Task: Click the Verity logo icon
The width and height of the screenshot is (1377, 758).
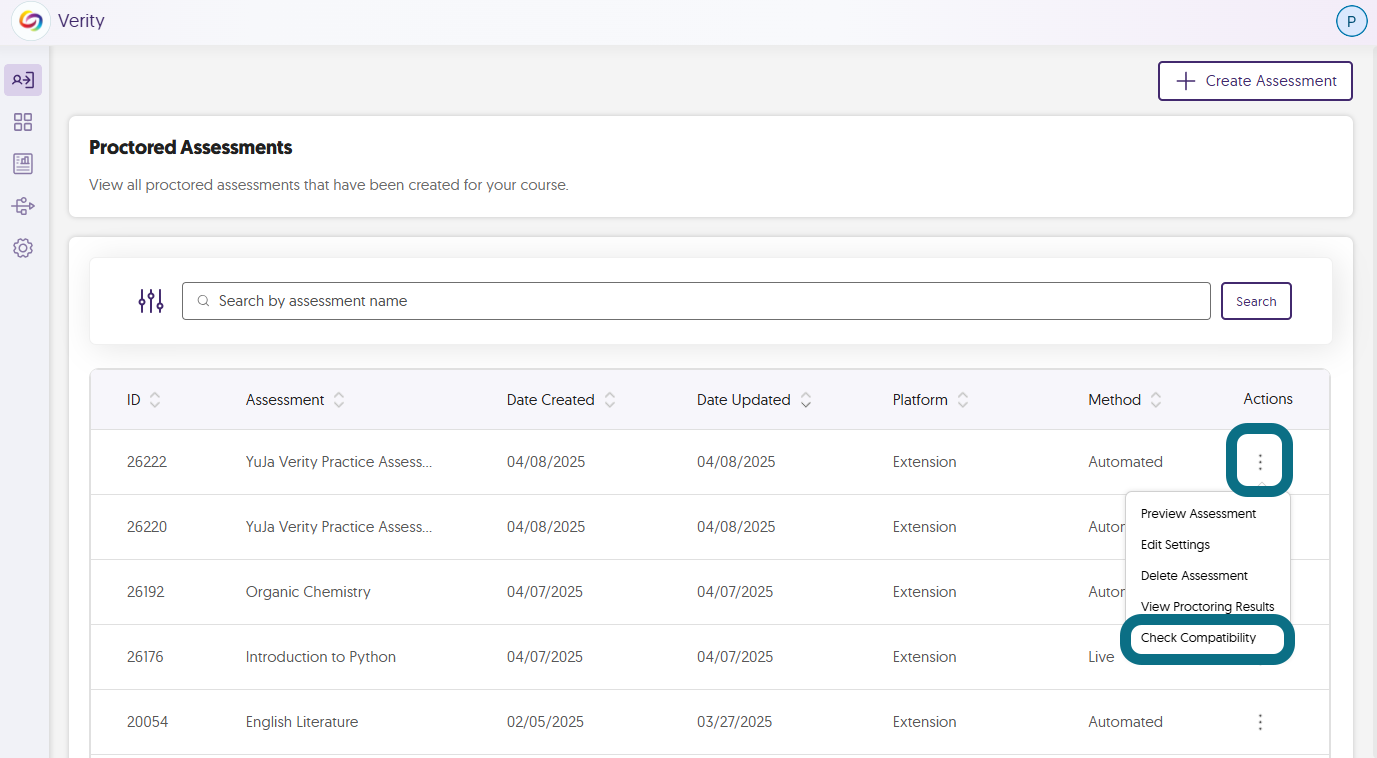Action: [31, 21]
